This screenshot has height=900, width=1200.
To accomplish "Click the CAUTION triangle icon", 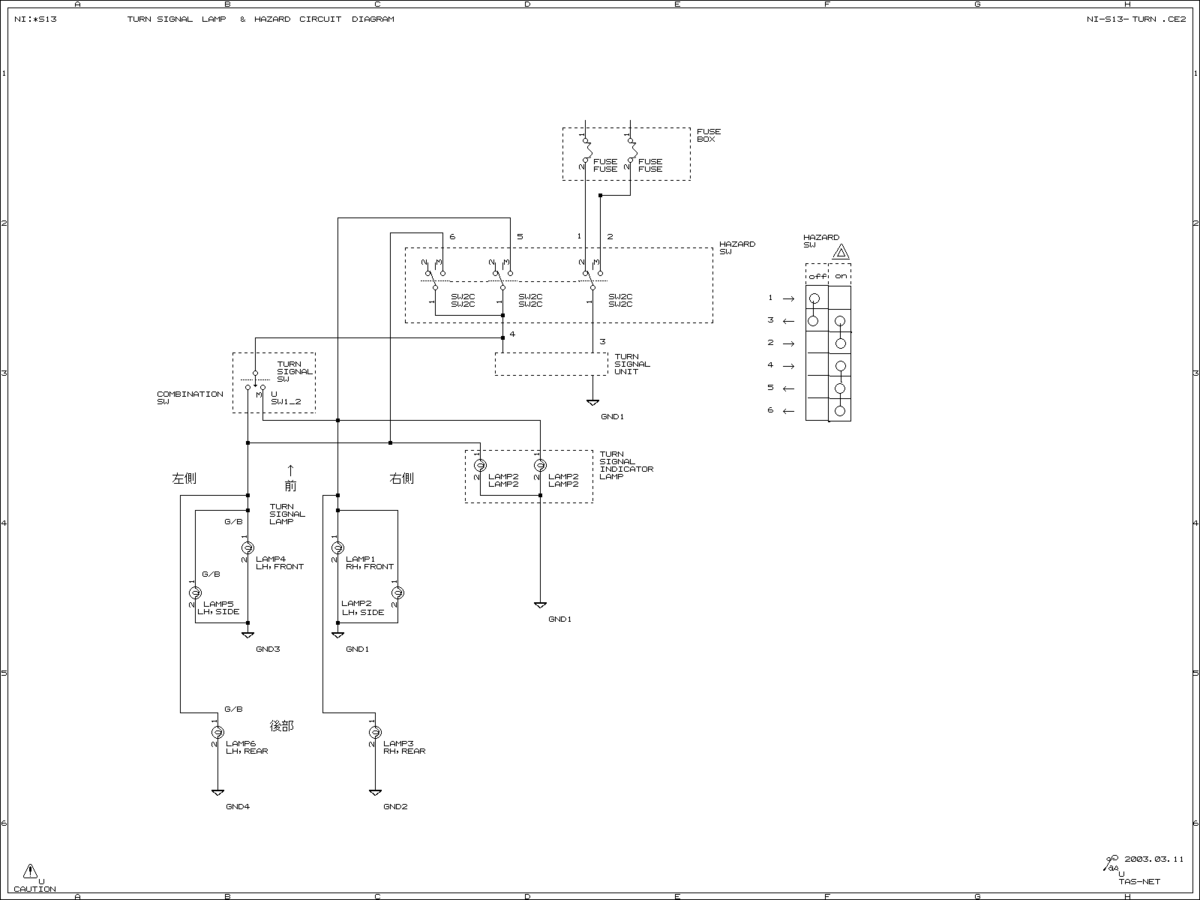I will pyautogui.click(x=30, y=871).
